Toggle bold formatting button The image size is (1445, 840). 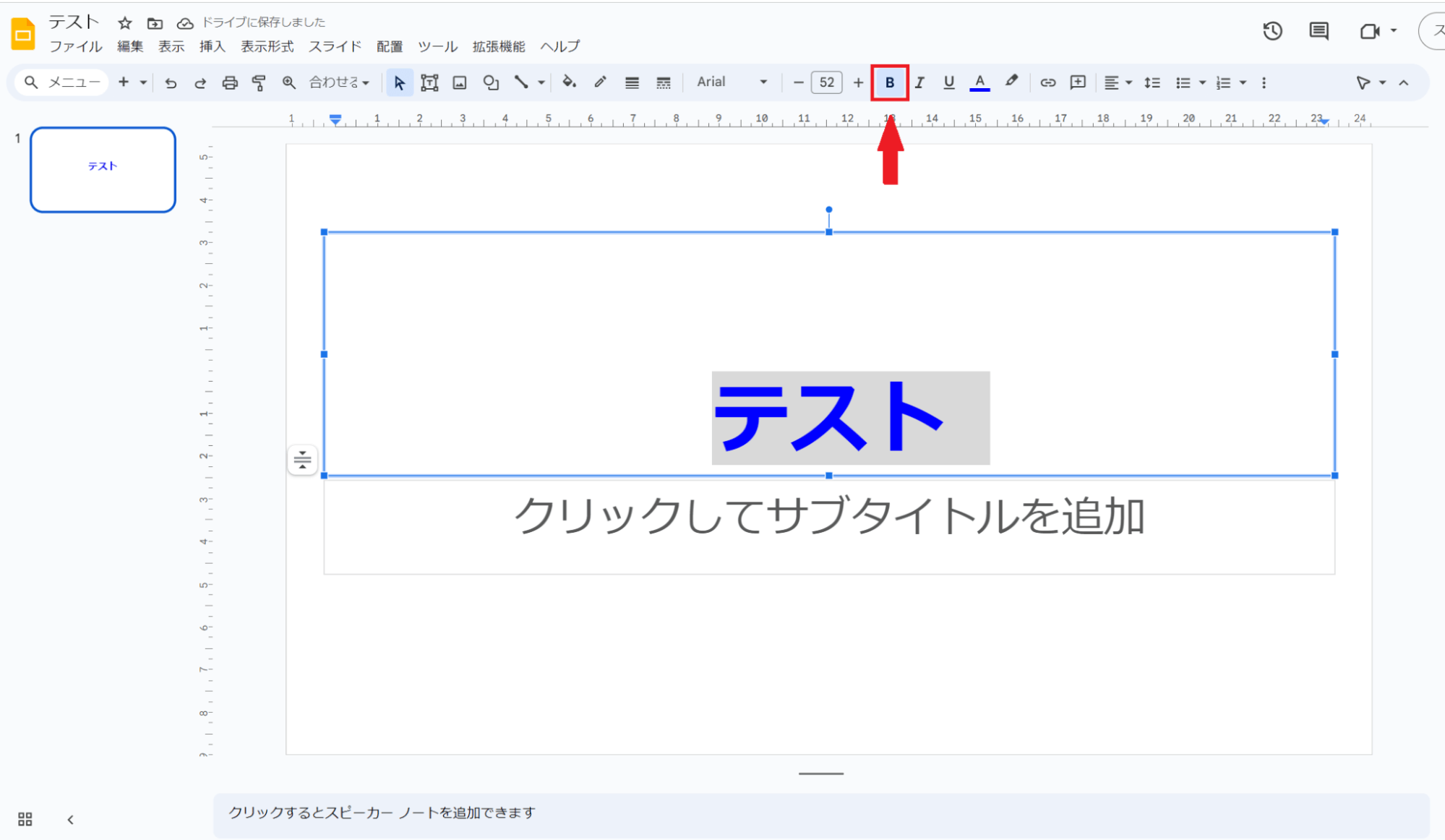(x=890, y=82)
